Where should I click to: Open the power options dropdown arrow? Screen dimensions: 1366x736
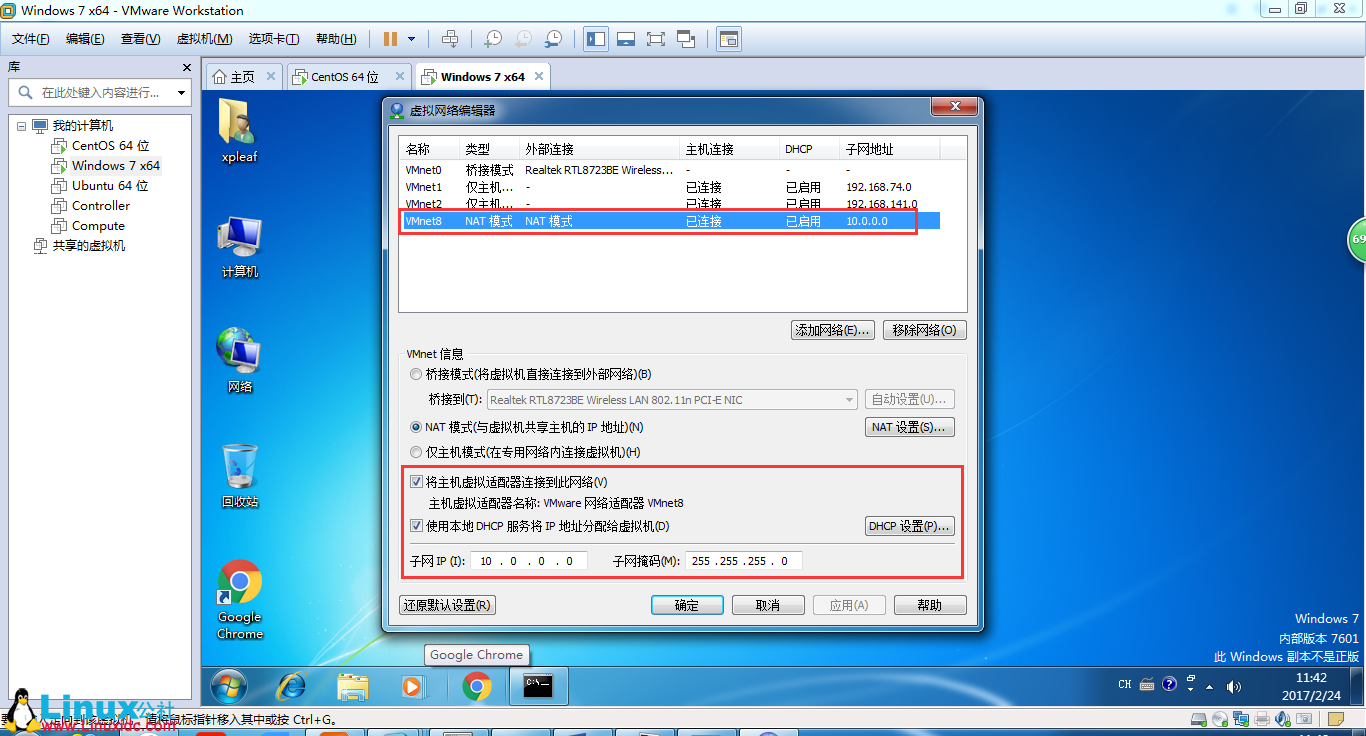[412, 39]
